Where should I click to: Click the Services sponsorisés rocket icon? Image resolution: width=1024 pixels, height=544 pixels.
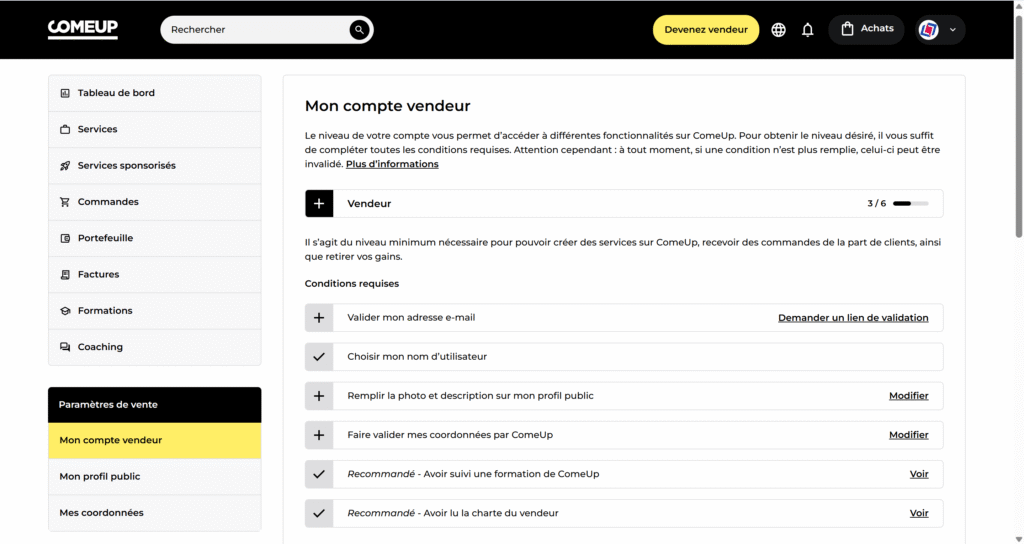[x=65, y=166]
